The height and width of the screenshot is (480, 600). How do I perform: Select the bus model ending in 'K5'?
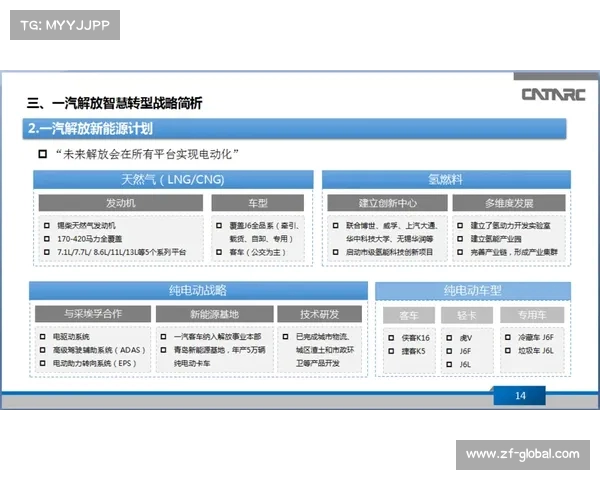tap(413, 351)
